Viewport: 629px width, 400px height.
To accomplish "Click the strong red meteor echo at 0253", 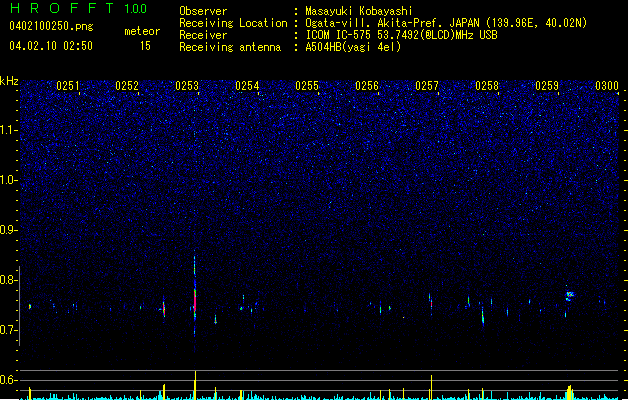I will [195, 300].
